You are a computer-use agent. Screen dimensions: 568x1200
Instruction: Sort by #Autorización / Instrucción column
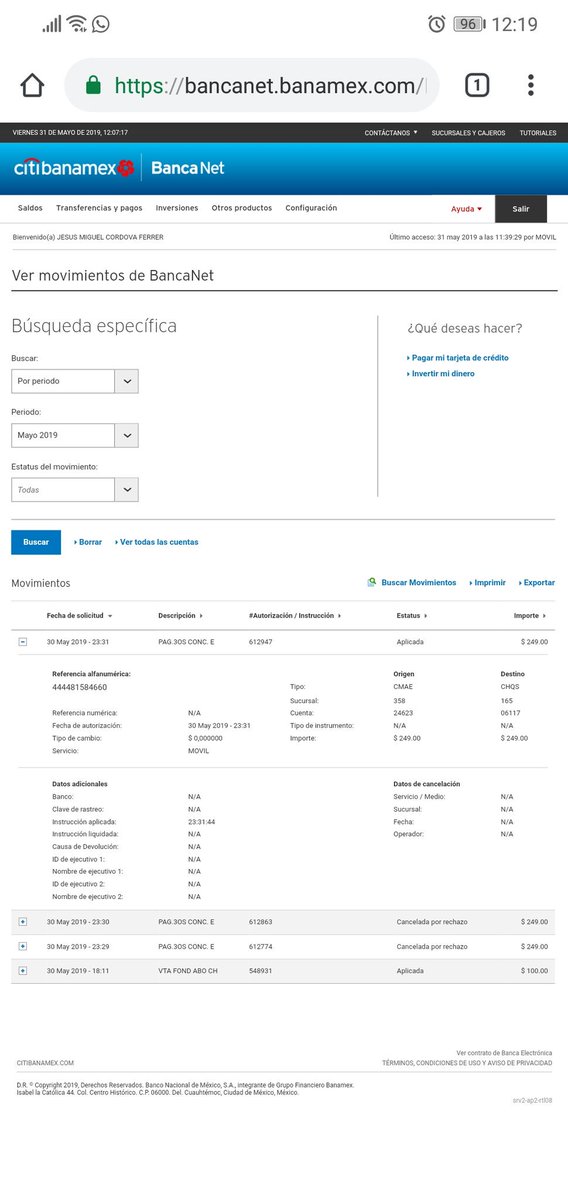tap(295, 616)
